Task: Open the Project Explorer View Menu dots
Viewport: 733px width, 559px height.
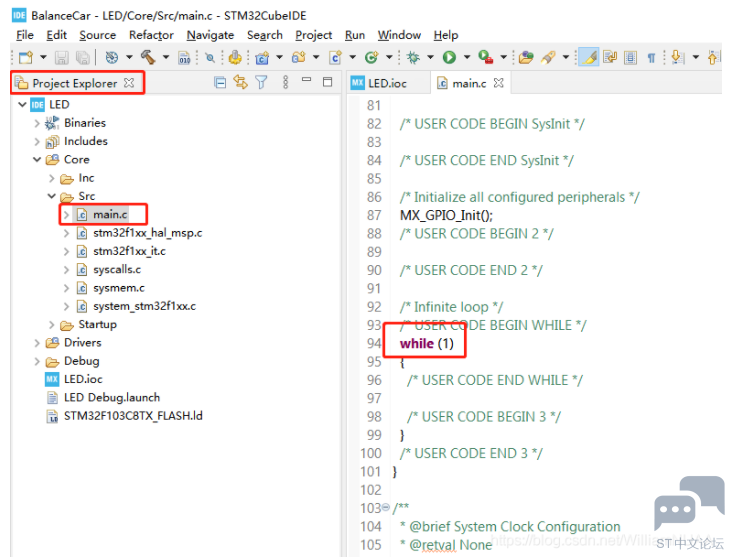Action: [285, 83]
